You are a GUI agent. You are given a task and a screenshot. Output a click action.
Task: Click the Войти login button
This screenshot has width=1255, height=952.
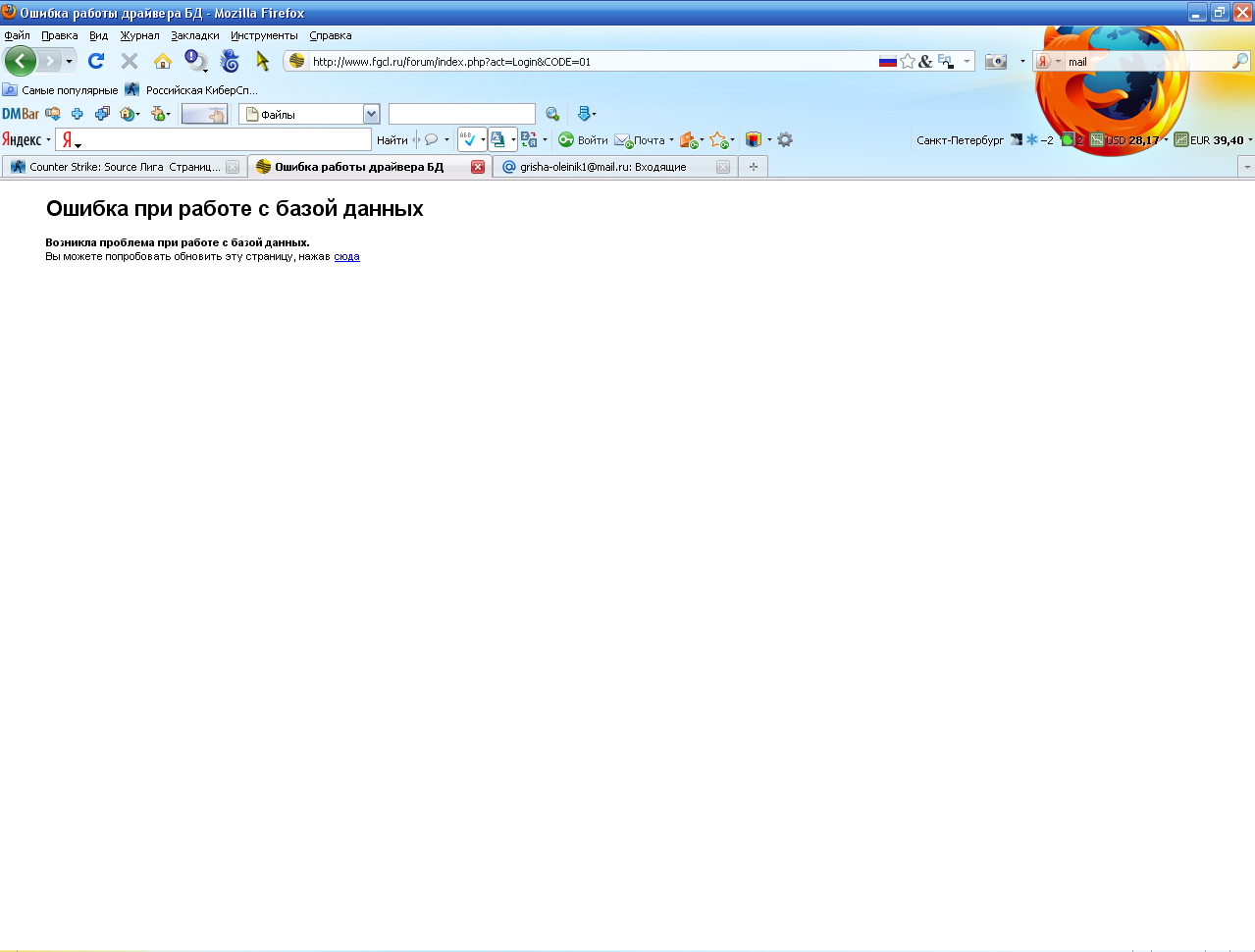point(584,140)
